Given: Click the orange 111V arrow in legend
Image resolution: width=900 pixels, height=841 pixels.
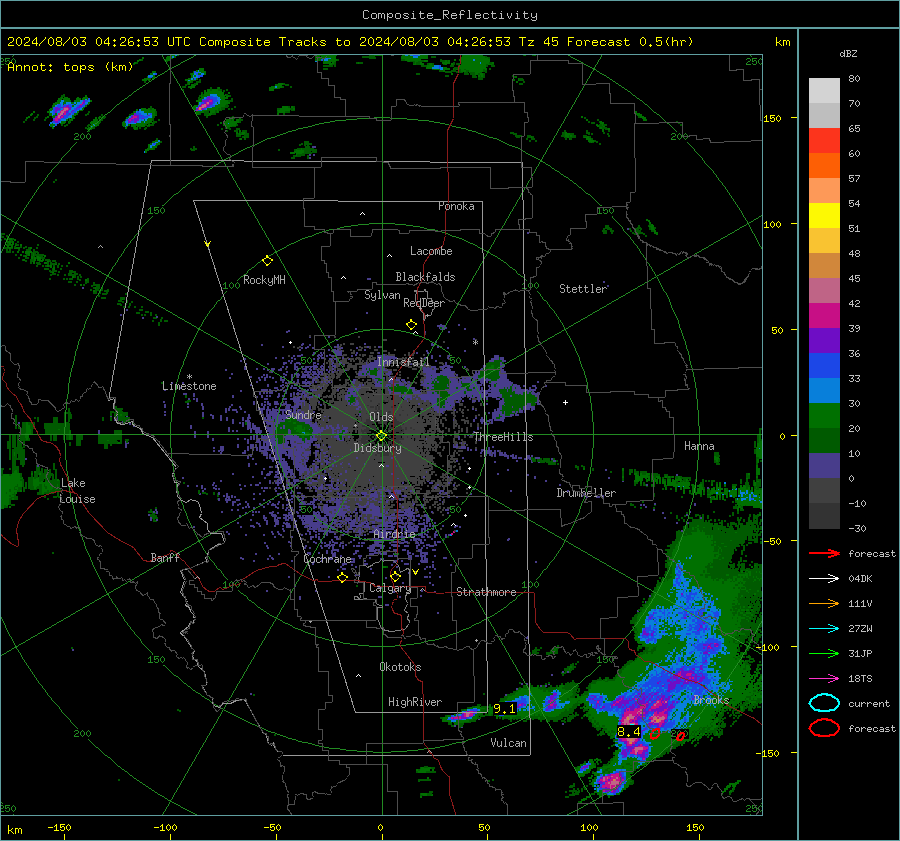Looking at the screenshot, I should click(x=824, y=603).
